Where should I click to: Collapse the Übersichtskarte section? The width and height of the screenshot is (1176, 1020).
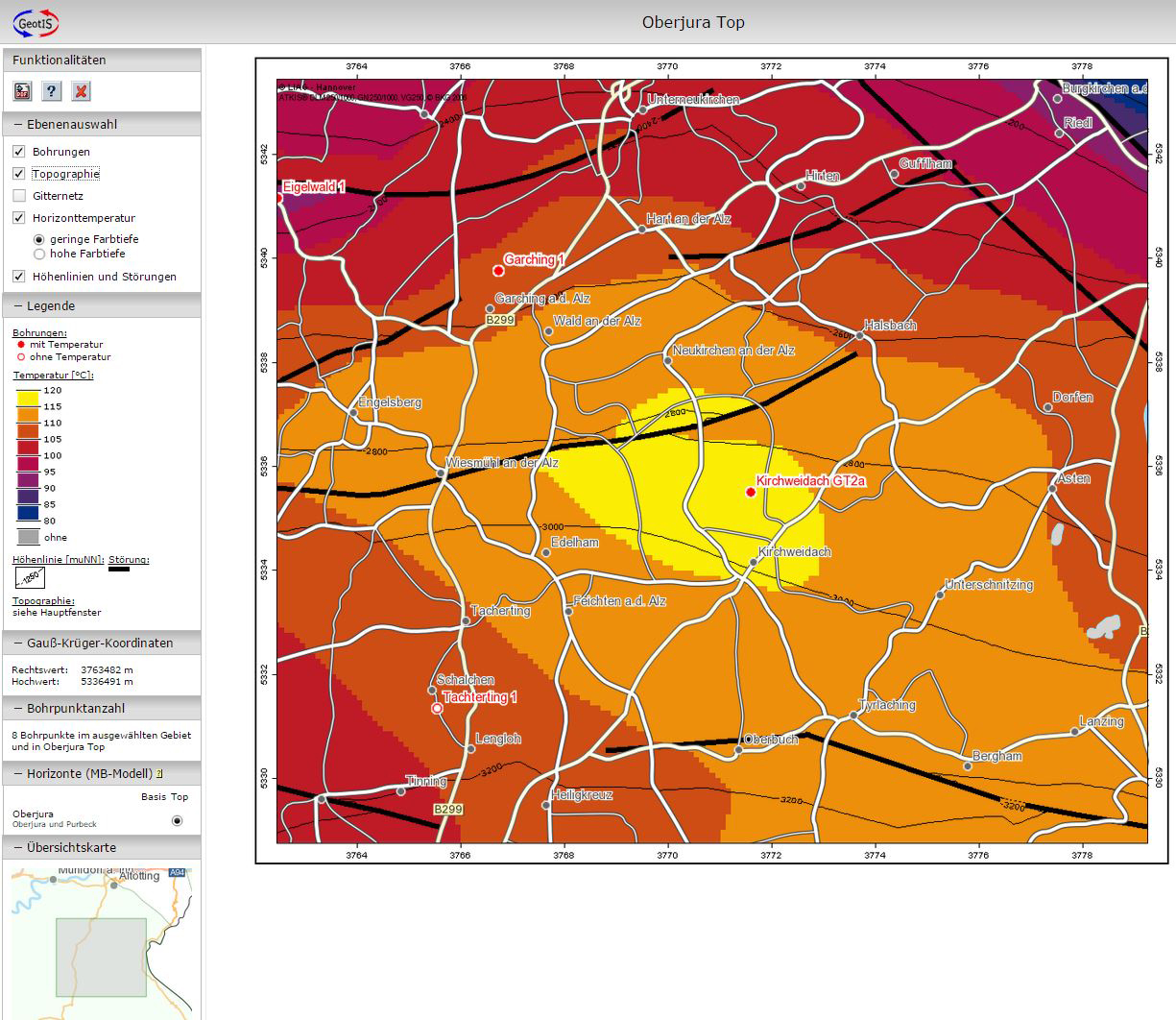point(102,847)
